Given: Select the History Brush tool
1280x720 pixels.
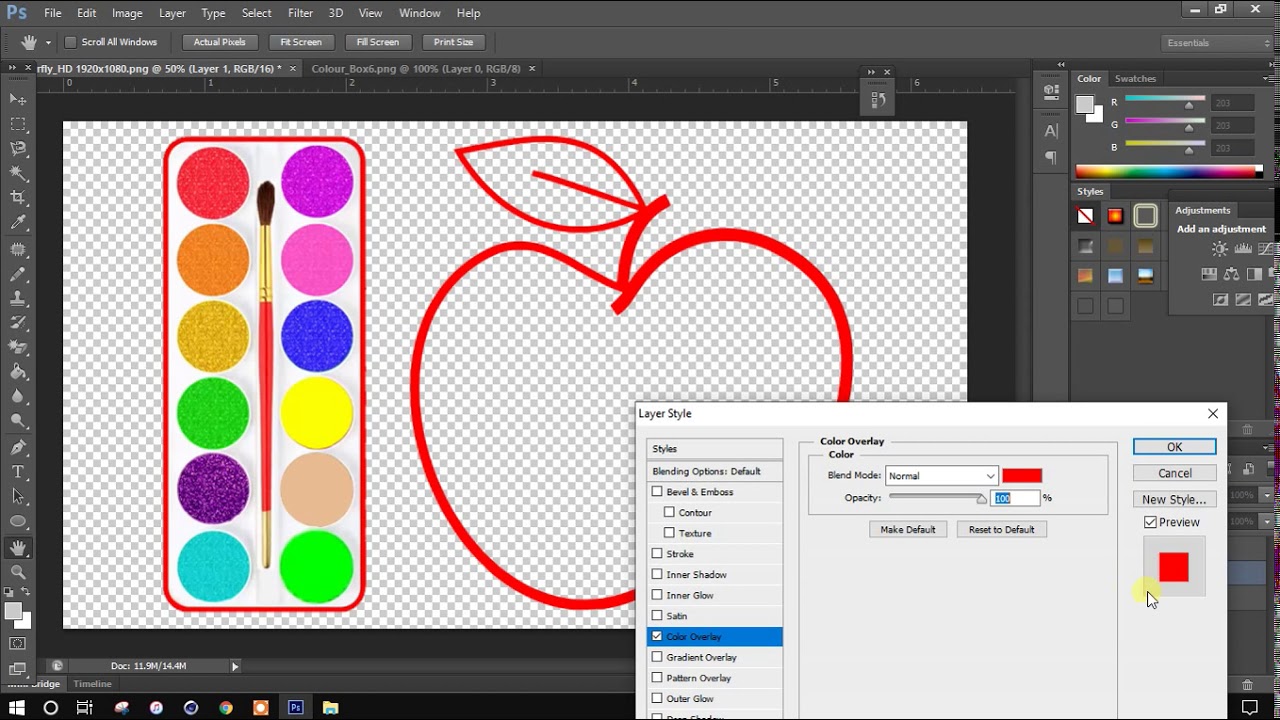Looking at the screenshot, I should click(18, 323).
